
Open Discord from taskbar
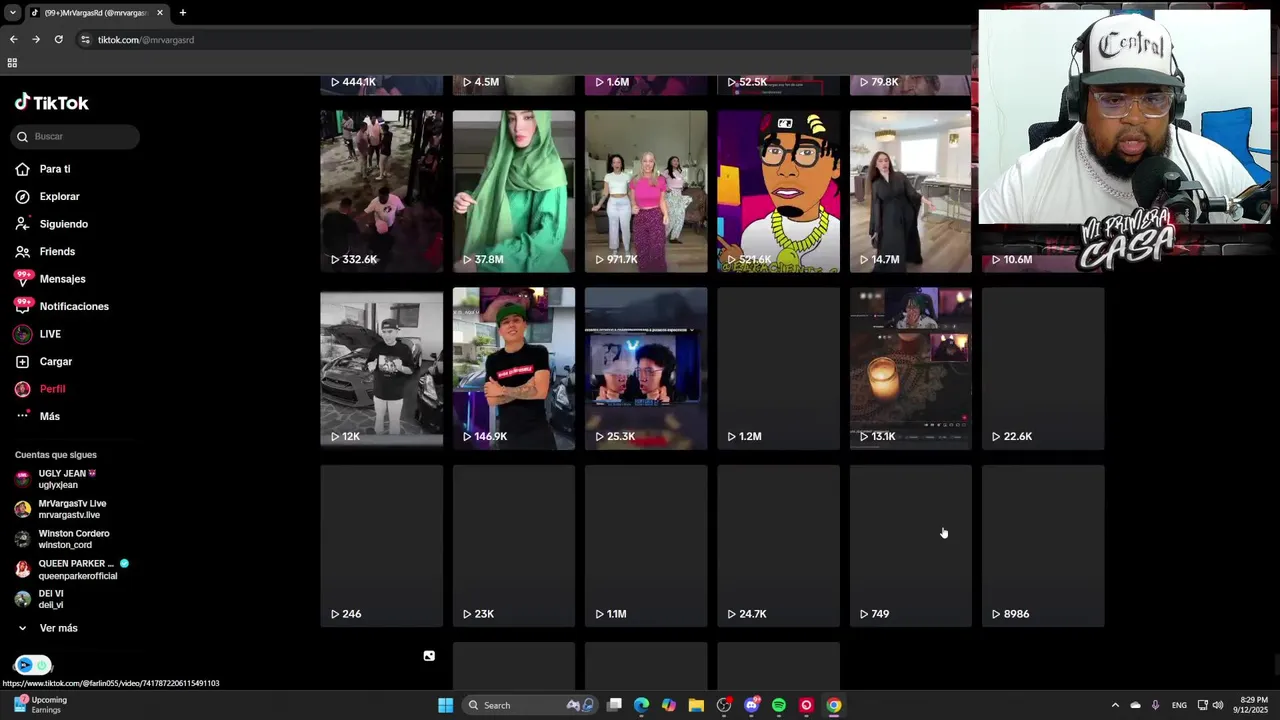pos(752,705)
